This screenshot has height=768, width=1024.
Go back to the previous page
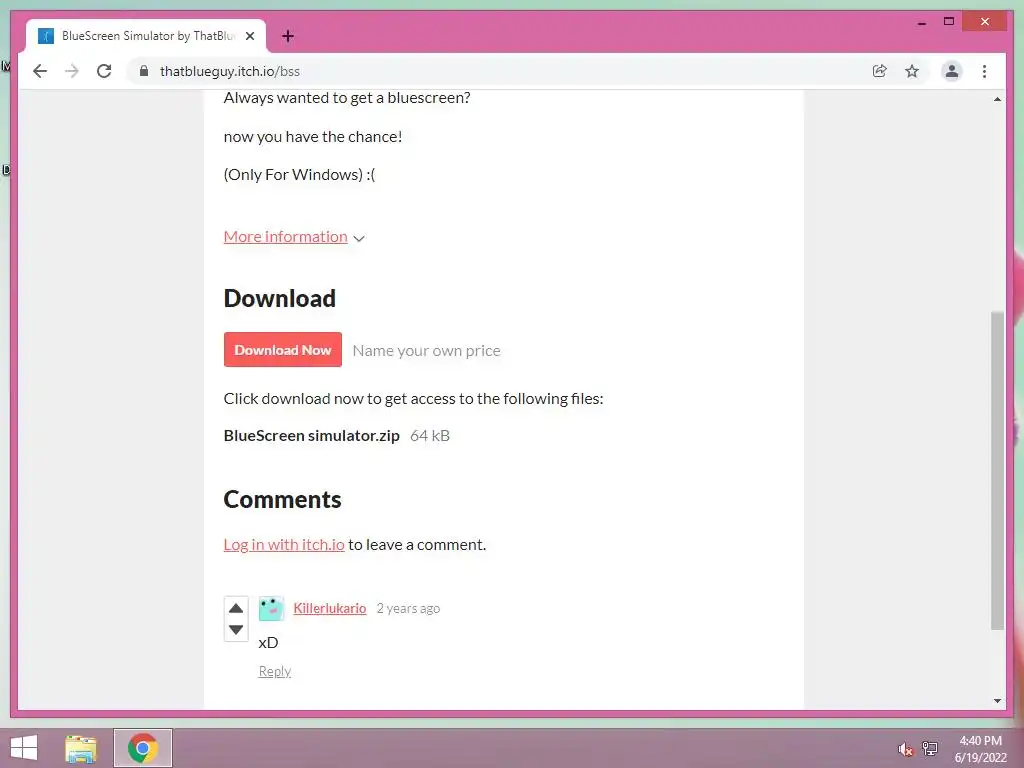40,71
